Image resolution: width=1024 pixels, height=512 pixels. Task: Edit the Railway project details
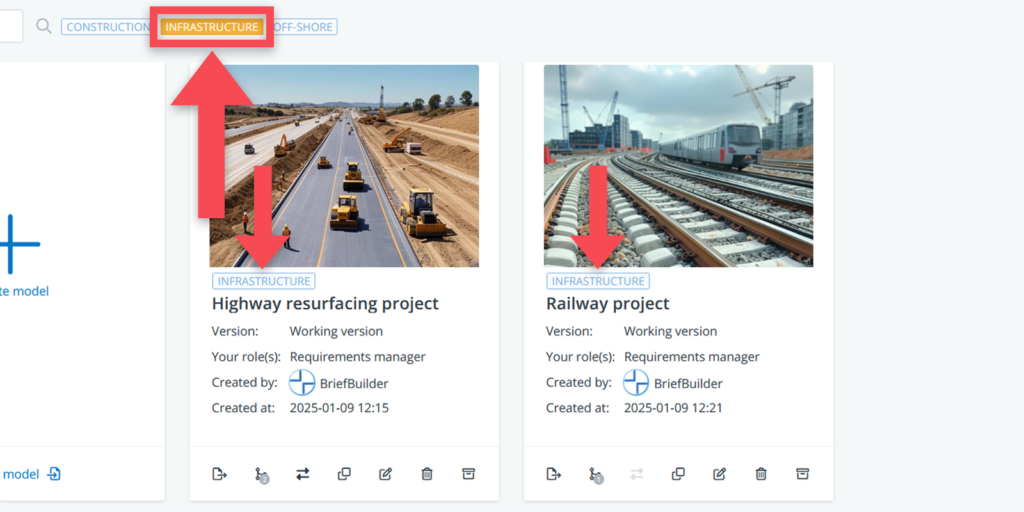coord(720,474)
